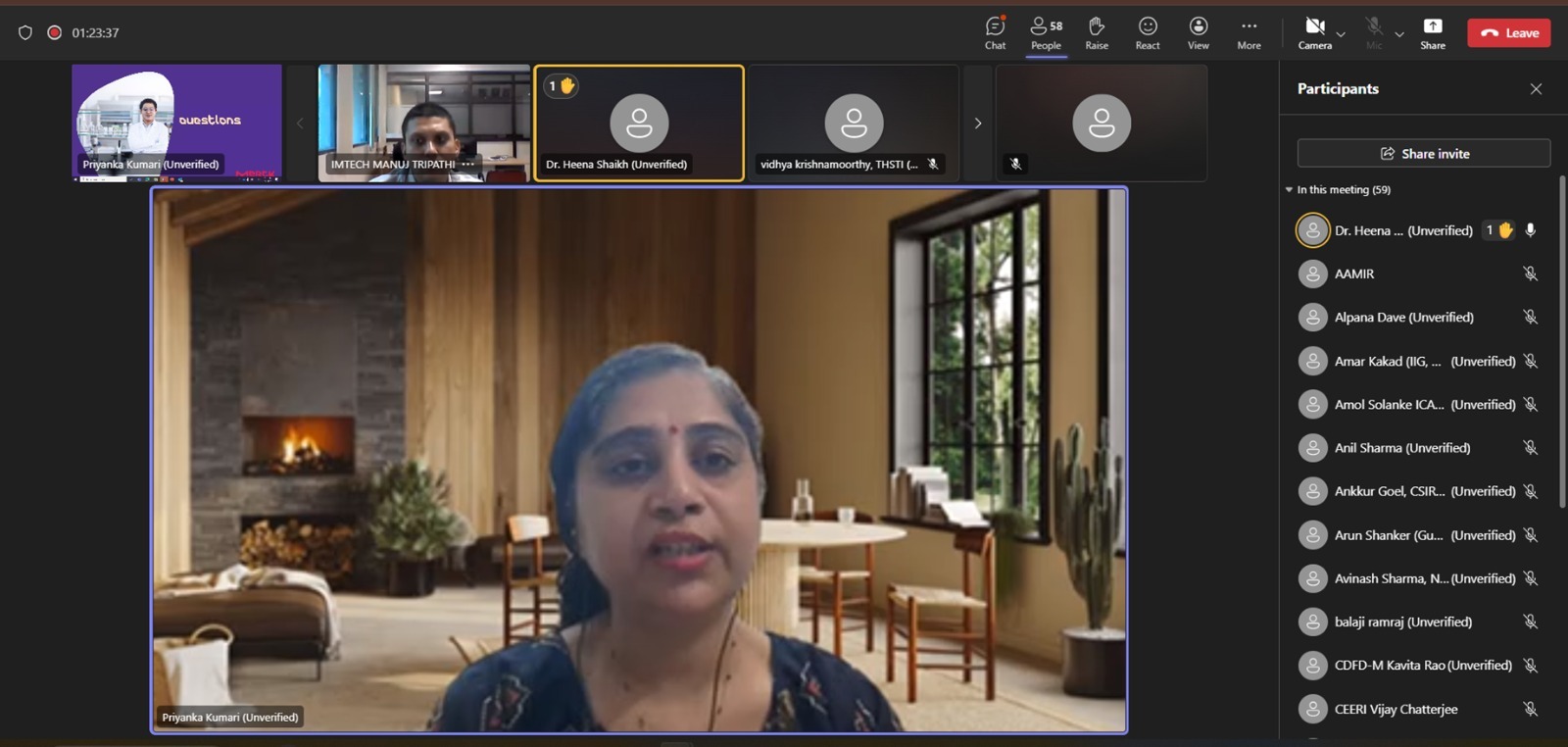Image resolution: width=1568 pixels, height=747 pixels.
Task: Raise your hand in the meeting
Action: [1097, 32]
